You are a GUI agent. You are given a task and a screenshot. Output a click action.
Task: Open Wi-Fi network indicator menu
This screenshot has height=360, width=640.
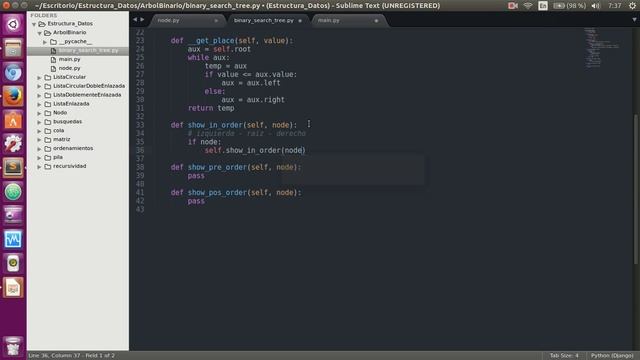tap(528, 6)
